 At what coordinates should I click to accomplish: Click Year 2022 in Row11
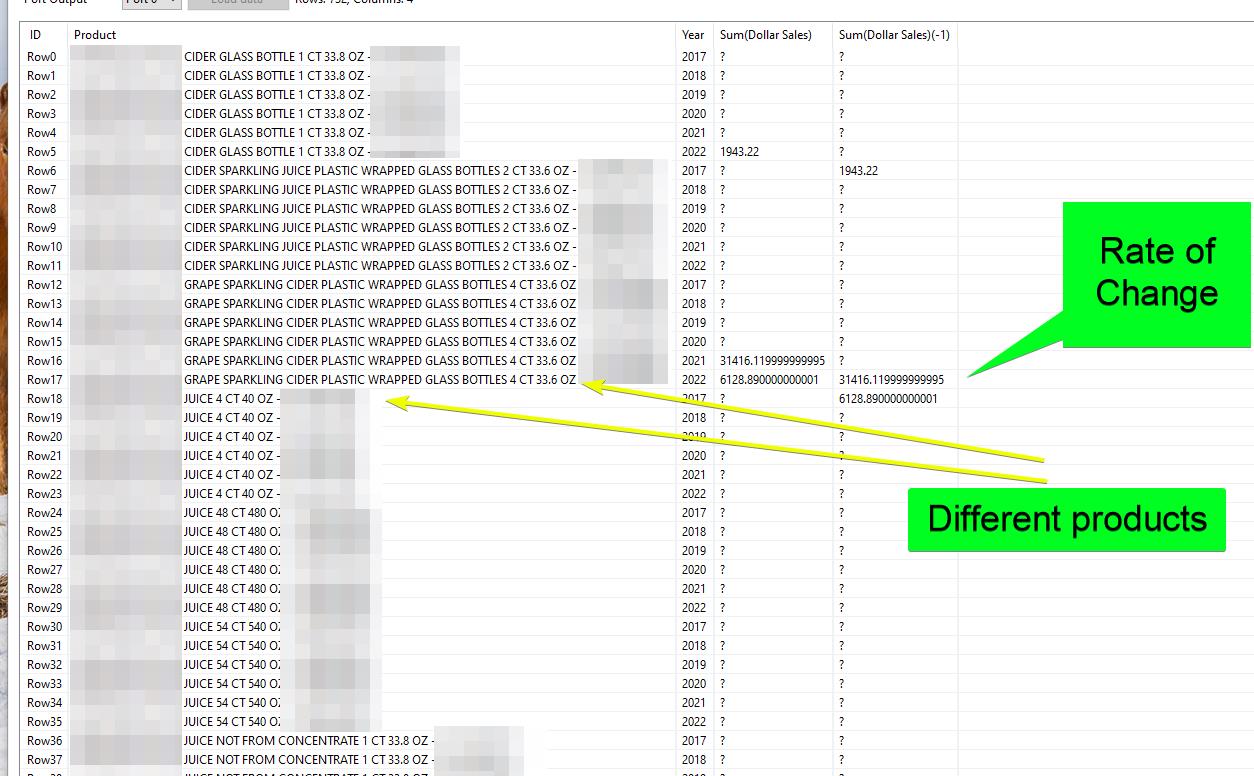point(694,266)
